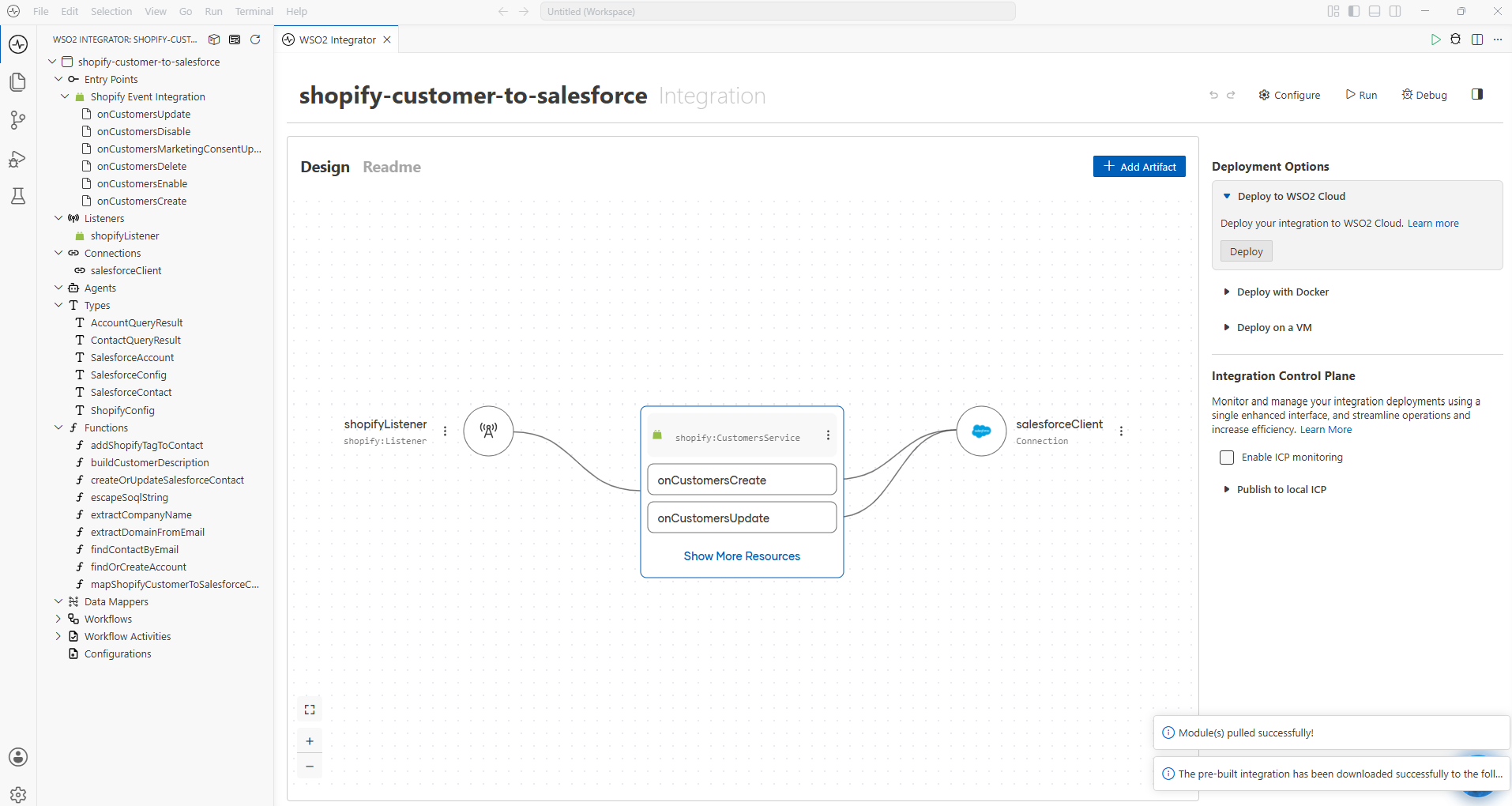The width and height of the screenshot is (1512, 806).
Task: Open shopify:CustomersService options menu
Action: click(828, 435)
